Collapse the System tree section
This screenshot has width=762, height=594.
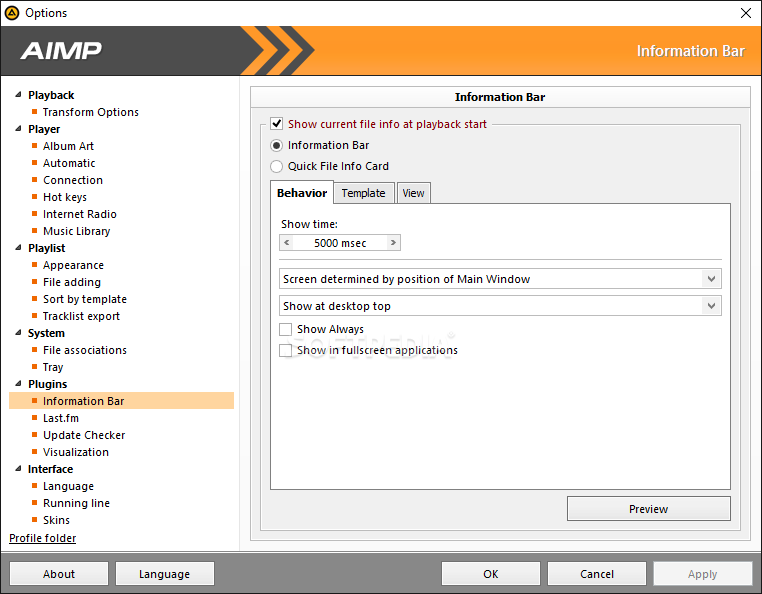[18, 333]
